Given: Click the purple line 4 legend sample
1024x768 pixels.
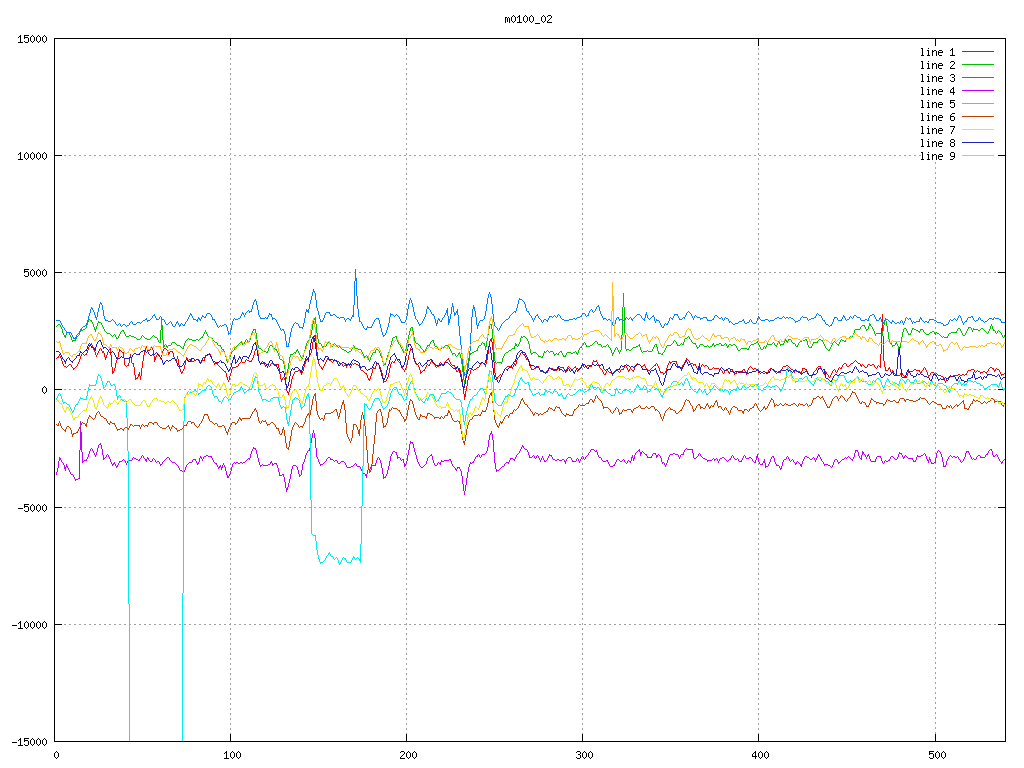Looking at the screenshot, I should (x=978, y=91).
